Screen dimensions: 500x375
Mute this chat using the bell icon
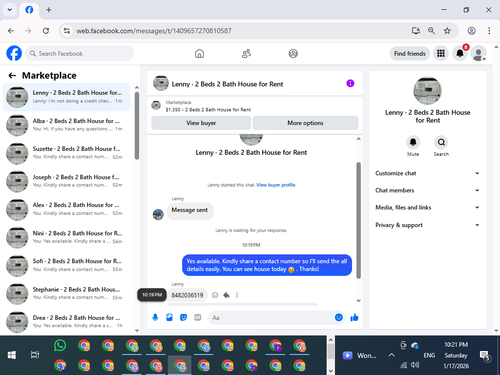point(413,142)
